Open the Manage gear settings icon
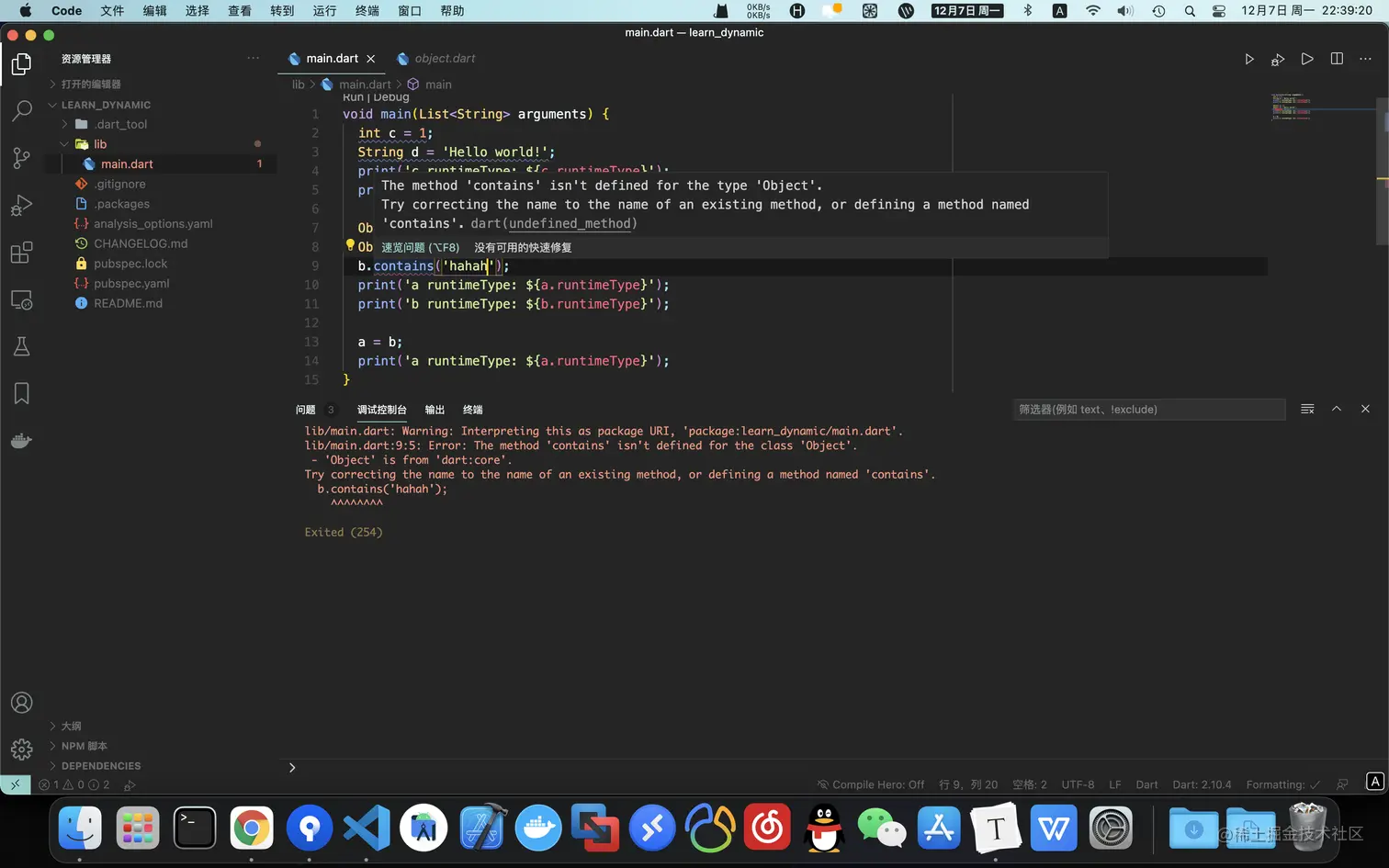Viewport: 1389px width, 868px height. pos(22,750)
